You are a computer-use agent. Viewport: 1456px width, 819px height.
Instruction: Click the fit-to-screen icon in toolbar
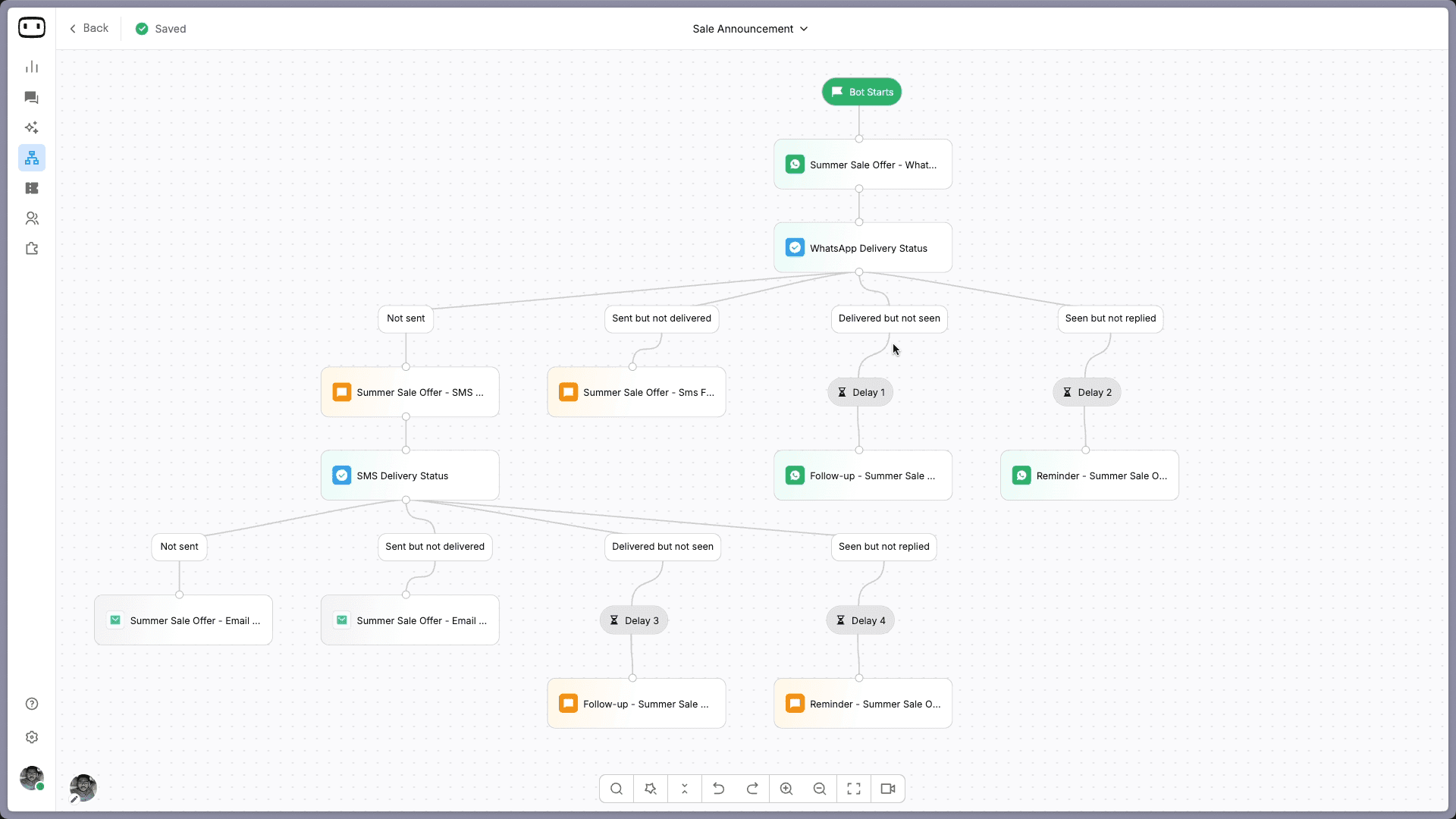tap(853, 789)
